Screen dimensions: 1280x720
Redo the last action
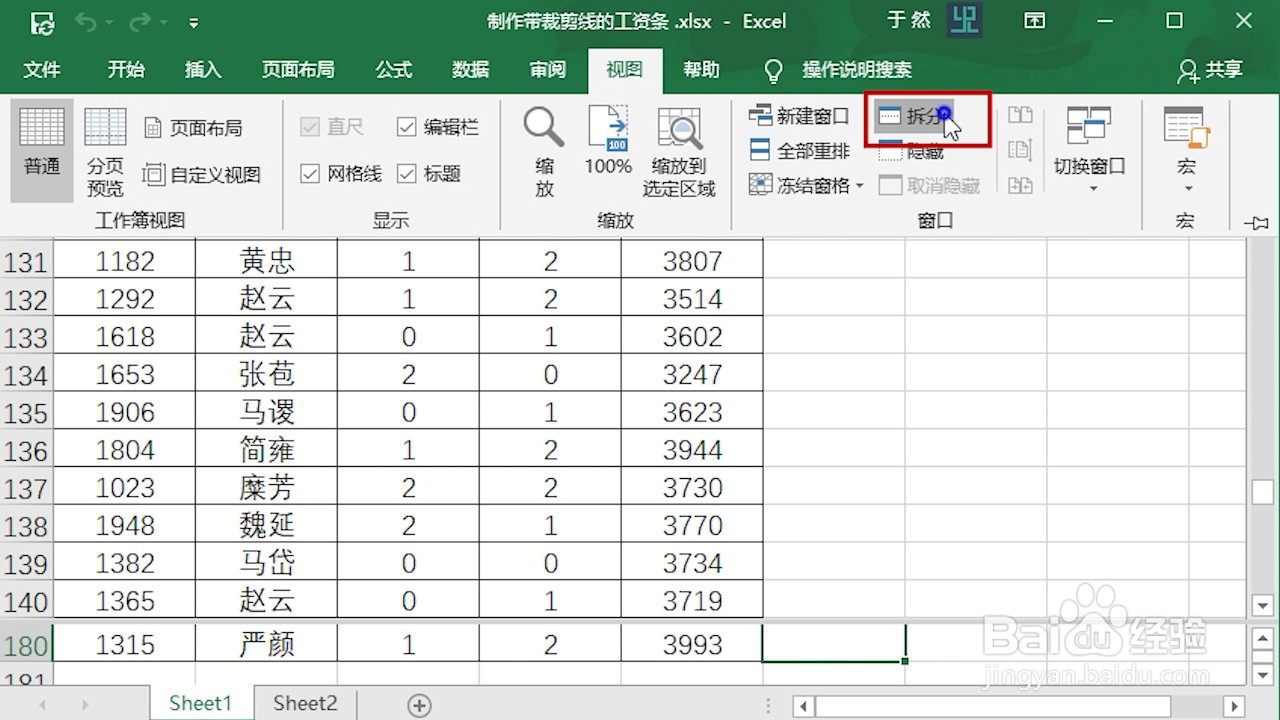(x=140, y=22)
